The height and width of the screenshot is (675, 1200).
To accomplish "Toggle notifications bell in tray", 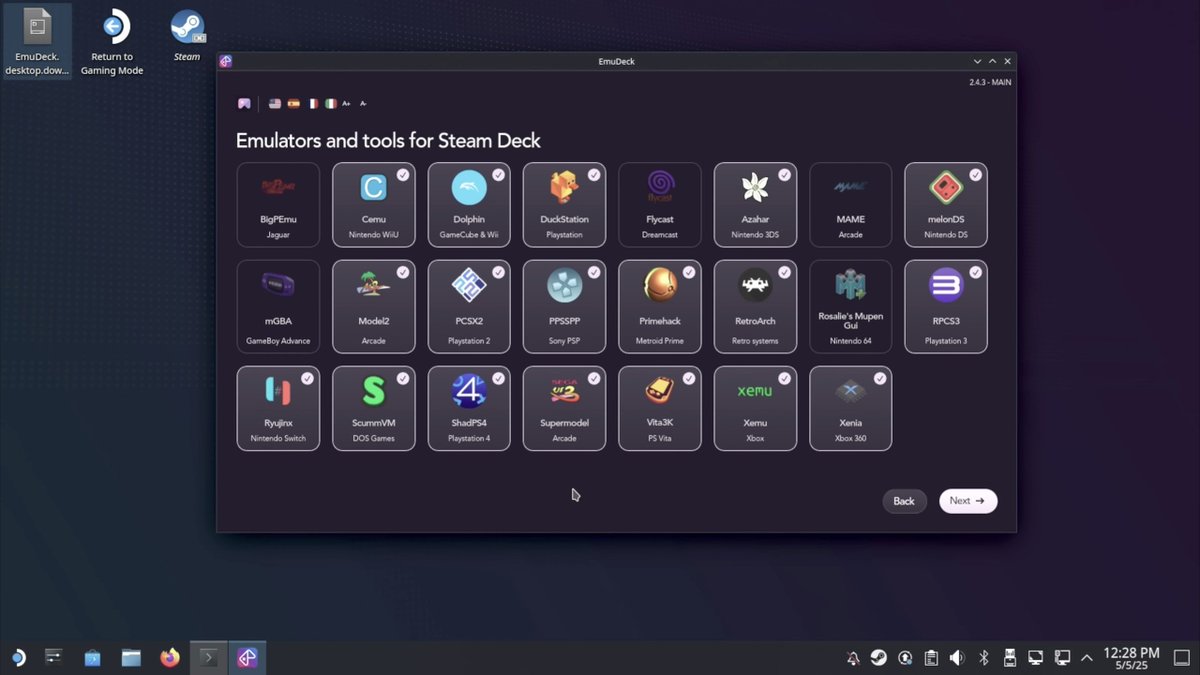I will click(852, 658).
